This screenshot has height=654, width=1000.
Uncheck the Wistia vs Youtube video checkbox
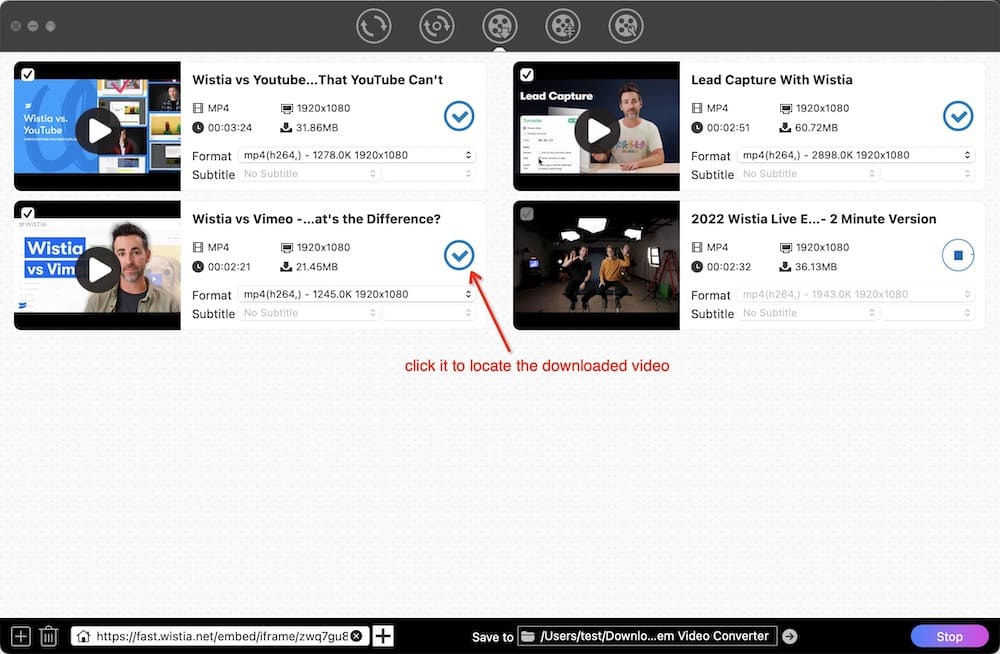pyautogui.click(x=28, y=75)
